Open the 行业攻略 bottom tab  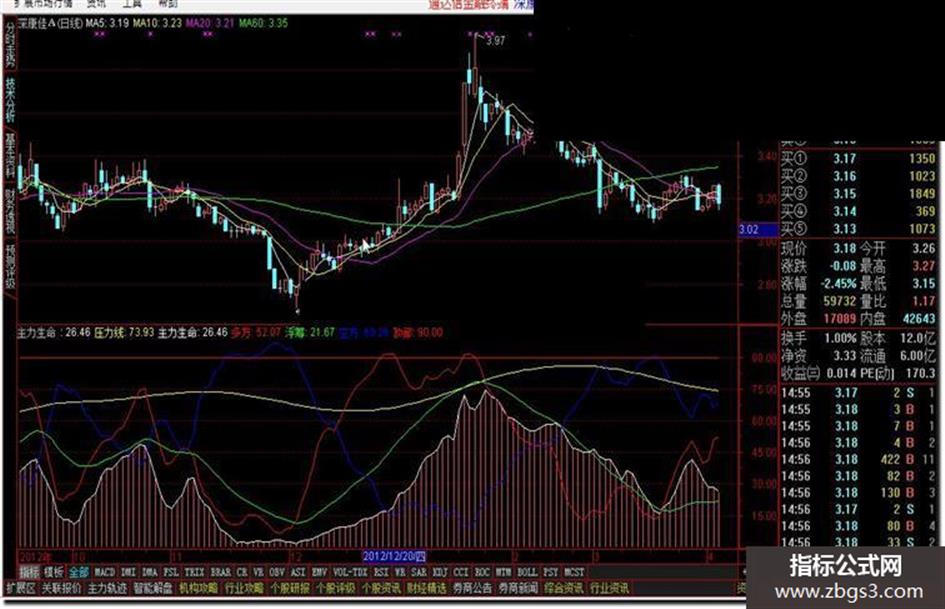click(244, 588)
